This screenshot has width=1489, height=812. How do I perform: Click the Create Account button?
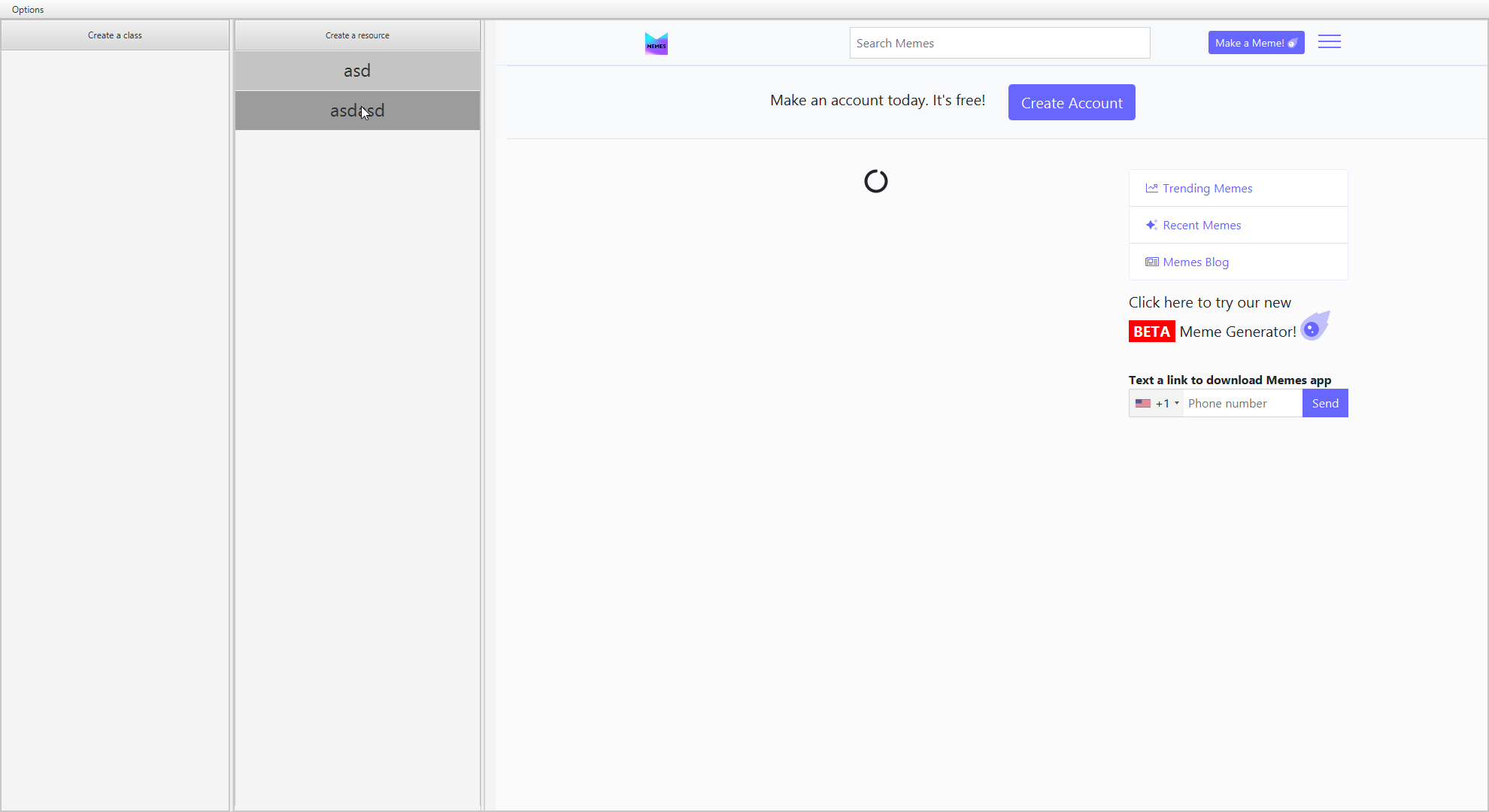click(x=1072, y=103)
